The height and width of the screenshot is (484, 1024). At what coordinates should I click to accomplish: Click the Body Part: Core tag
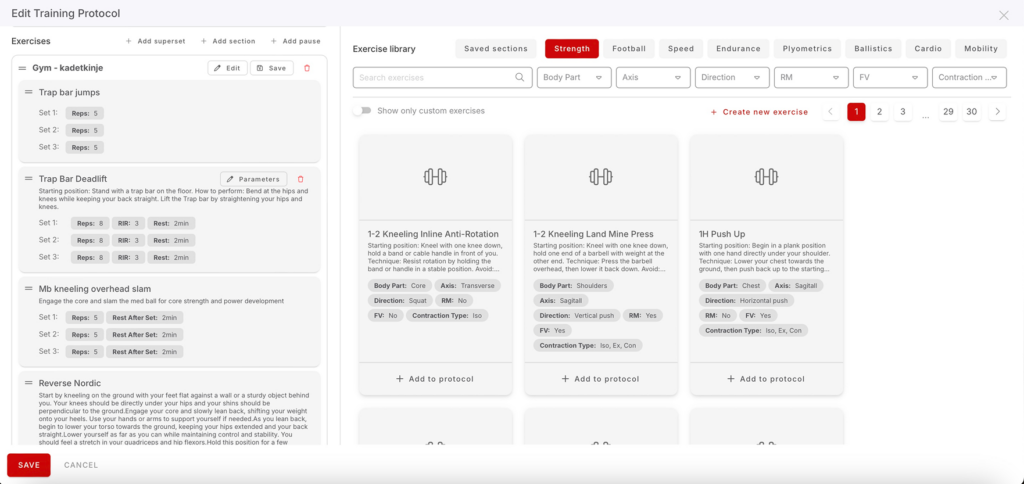[x=399, y=285]
